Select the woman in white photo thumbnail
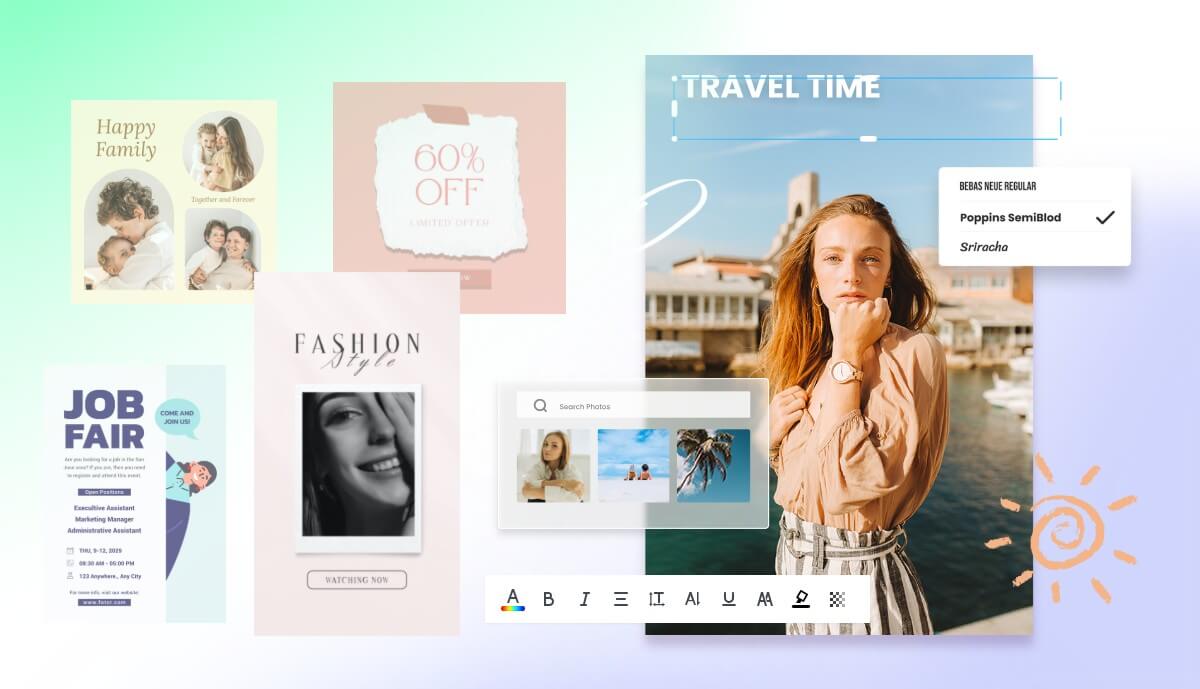Image resolution: width=1200 pixels, height=689 pixels. point(553,465)
